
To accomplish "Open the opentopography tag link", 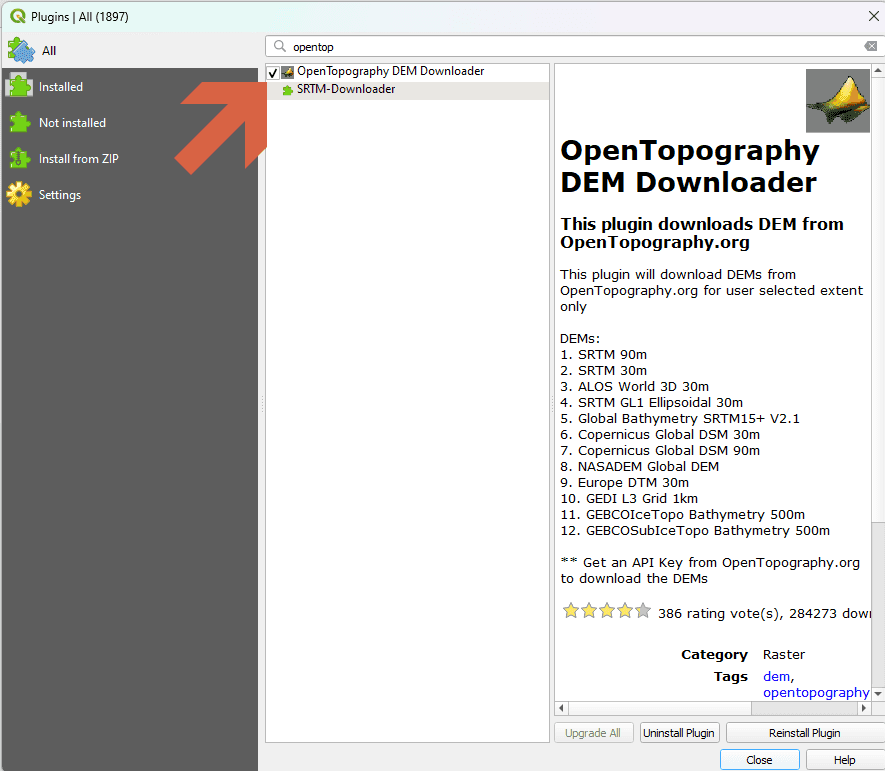I will click(x=816, y=693).
